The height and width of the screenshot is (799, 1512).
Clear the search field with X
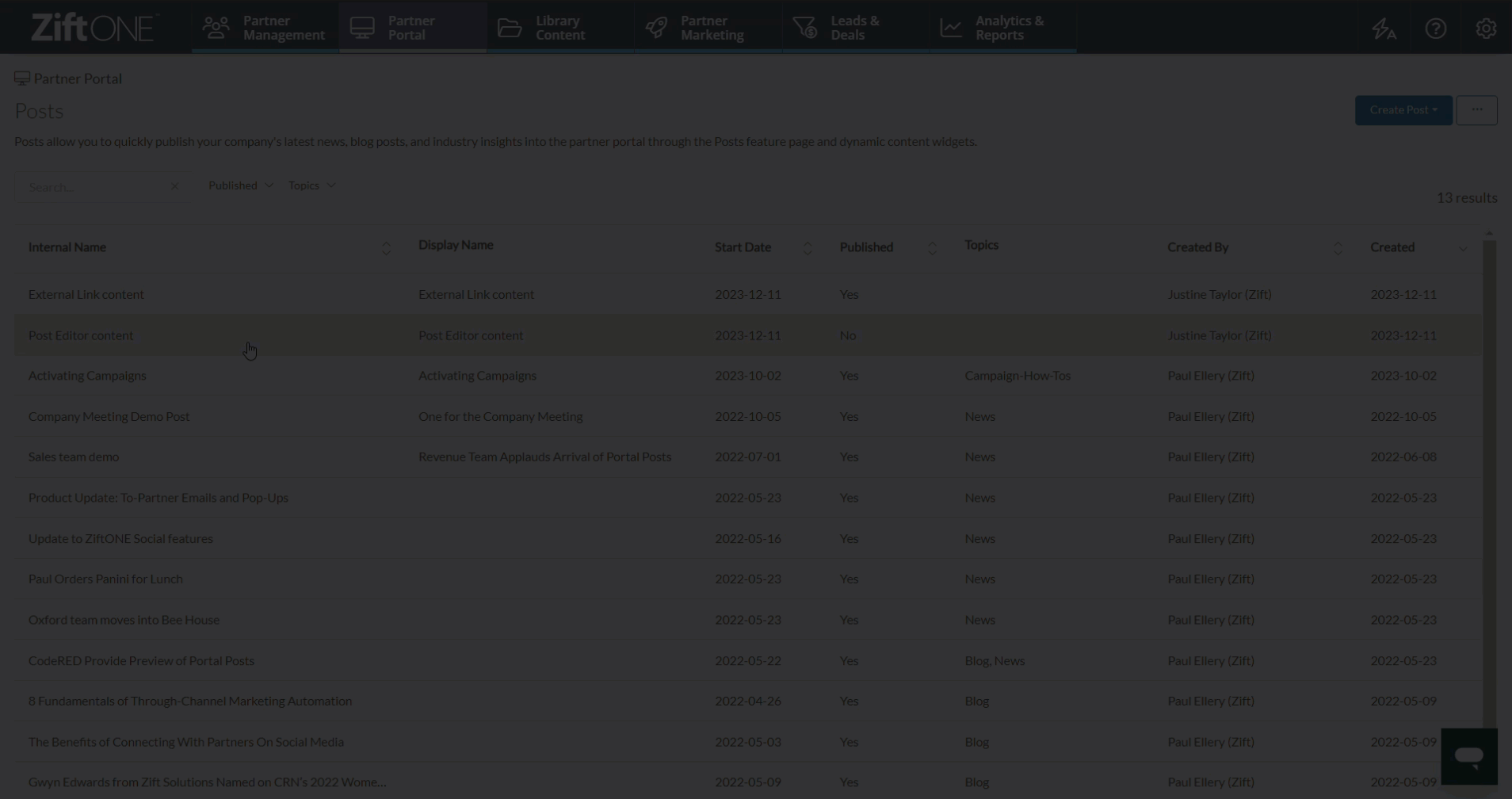click(x=175, y=187)
